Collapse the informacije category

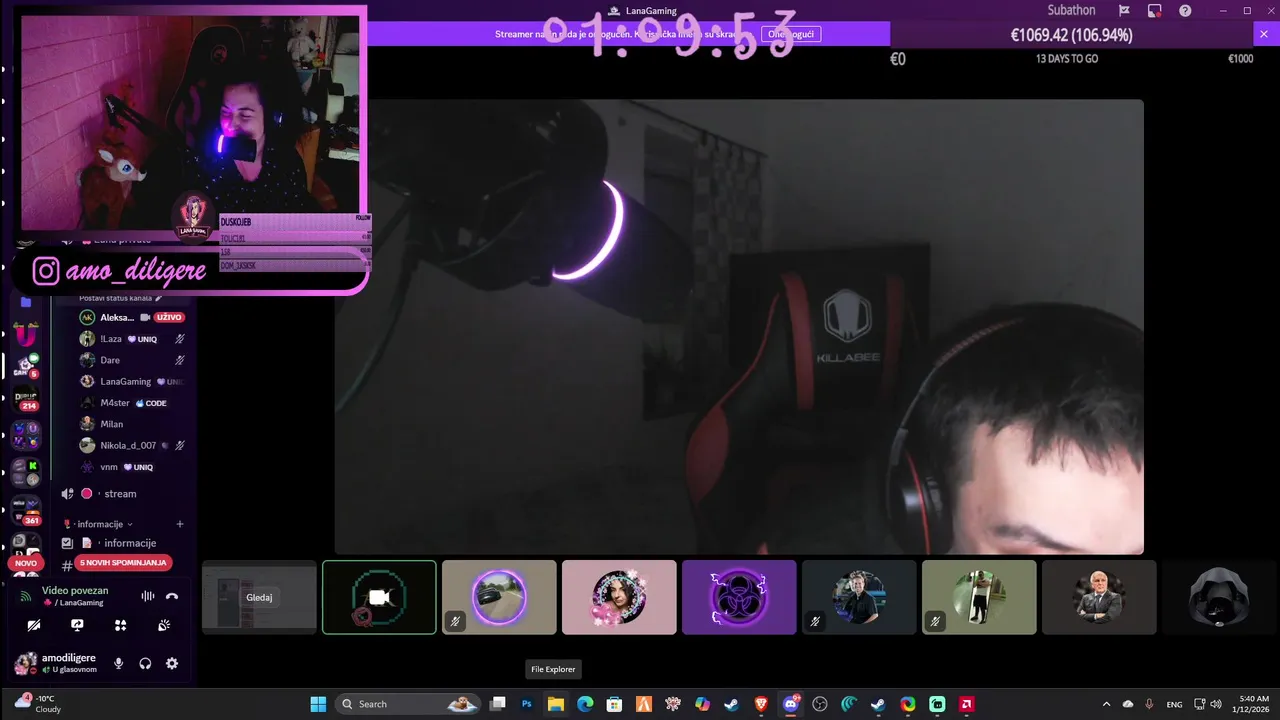98,524
